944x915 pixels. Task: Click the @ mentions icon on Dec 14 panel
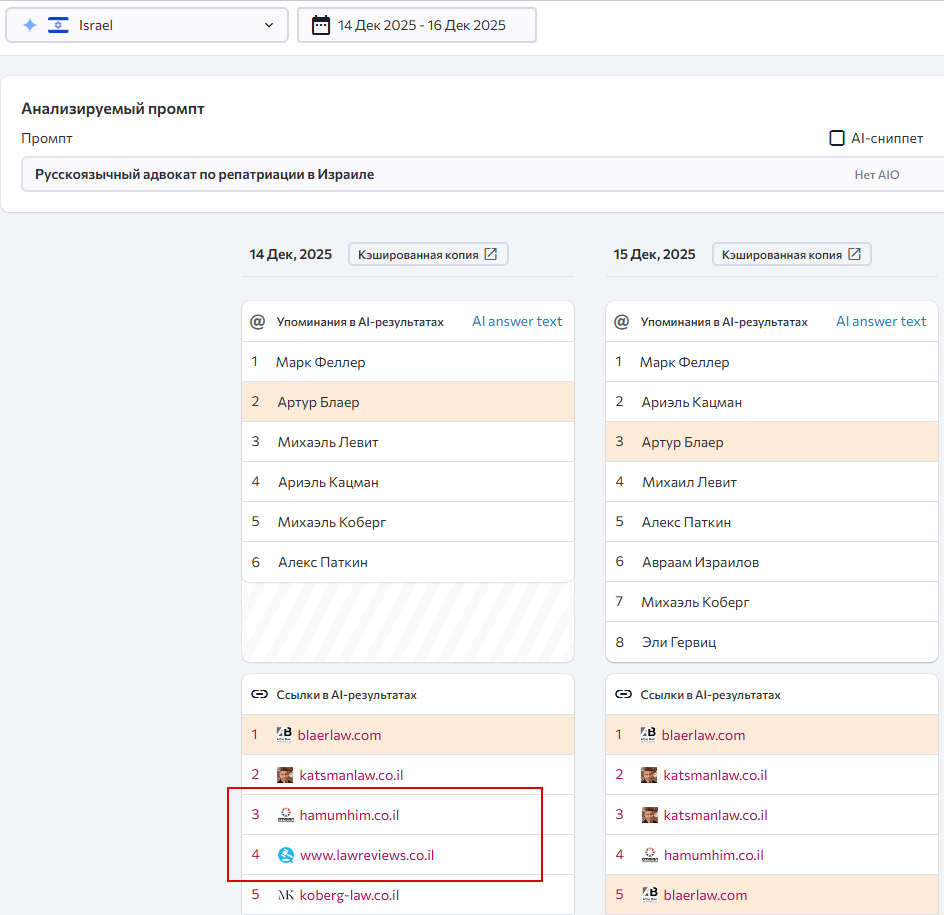click(x=258, y=320)
